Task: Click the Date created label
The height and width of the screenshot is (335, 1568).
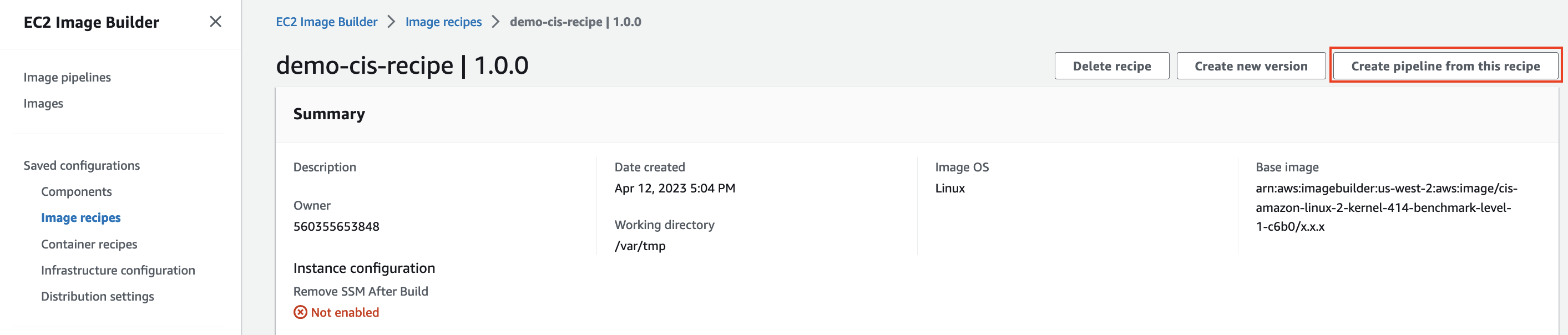Action: pos(650,167)
